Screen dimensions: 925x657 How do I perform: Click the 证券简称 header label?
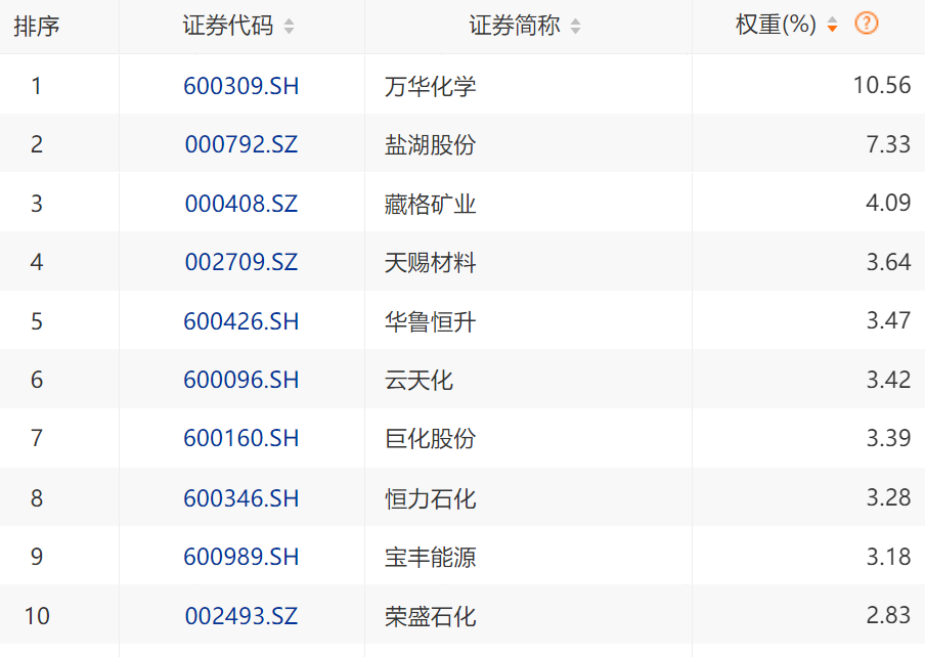pos(514,25)
